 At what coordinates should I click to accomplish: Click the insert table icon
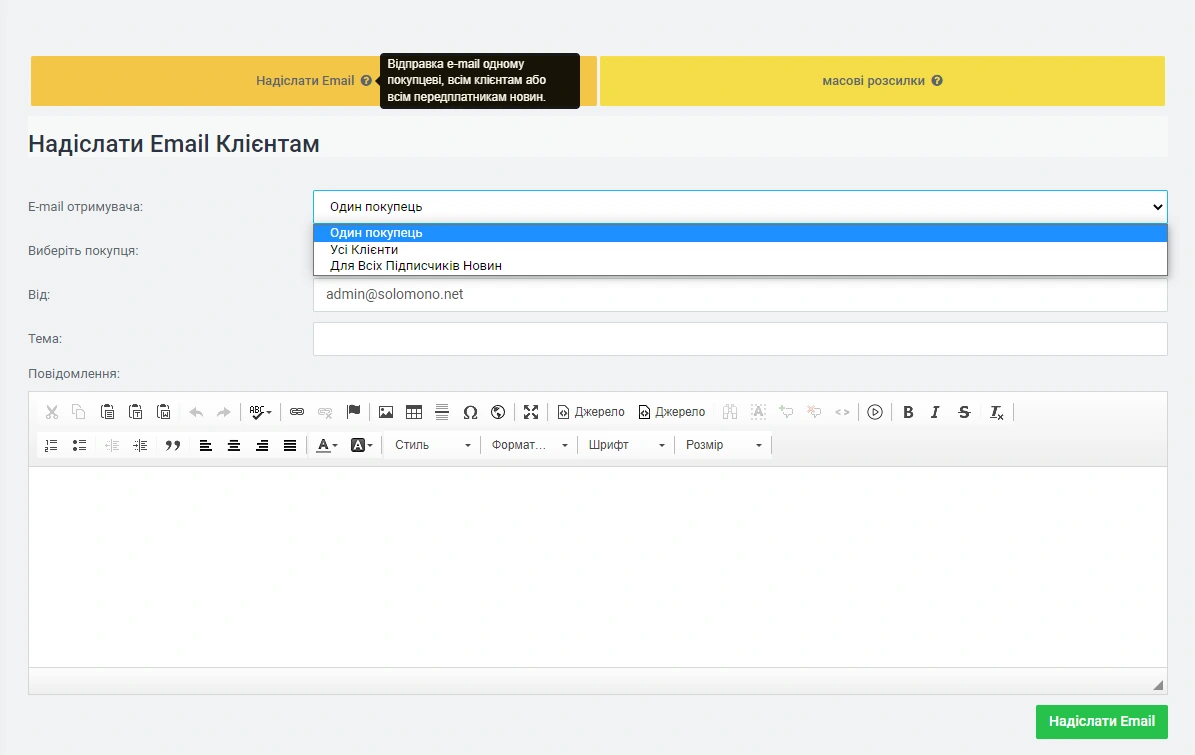point(414,412)
